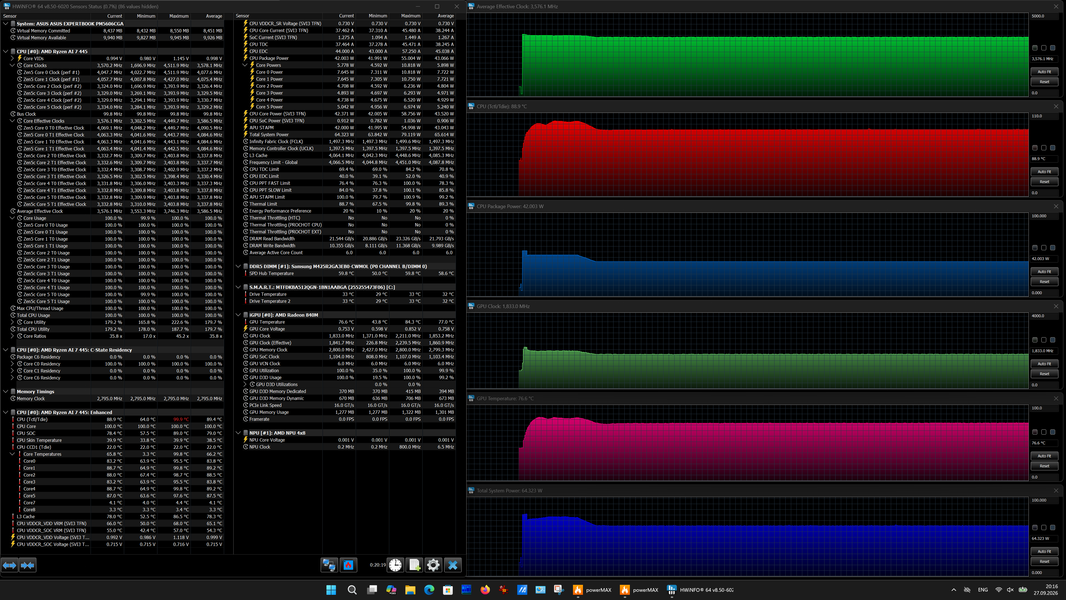Toggle the blue checkbox on CPU (Tctl/Tdie) graph
Viewport: 1066px width, 600px height.
pyautogui.click(x=1054, y=147)
